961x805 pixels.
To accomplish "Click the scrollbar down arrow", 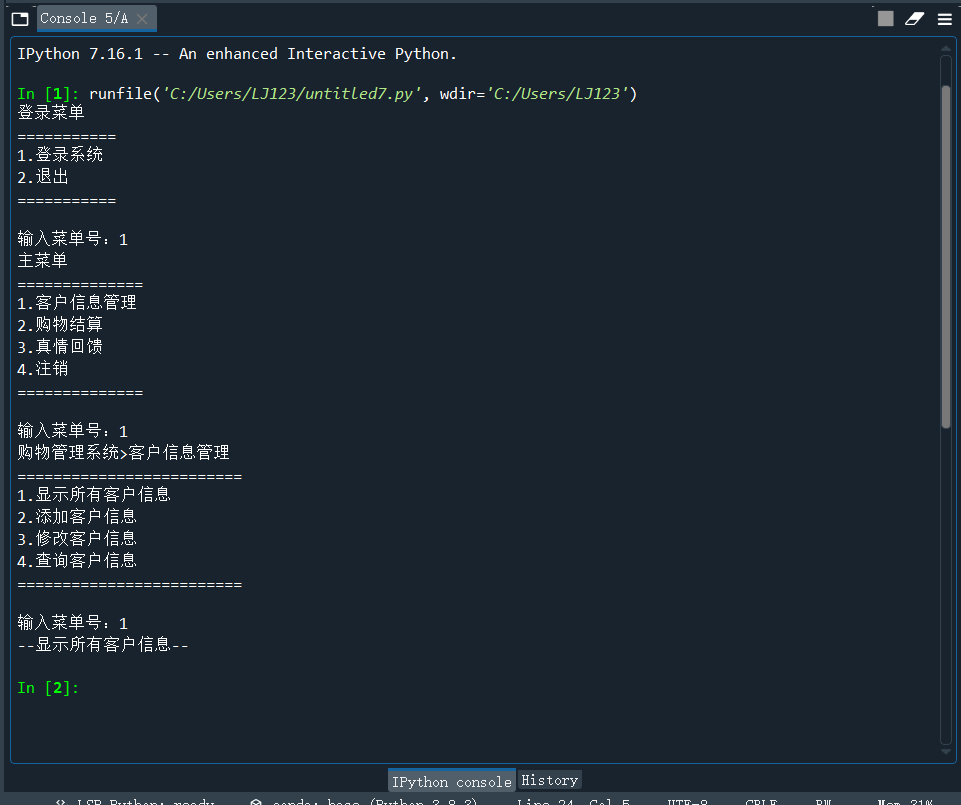I will point(944,751).
